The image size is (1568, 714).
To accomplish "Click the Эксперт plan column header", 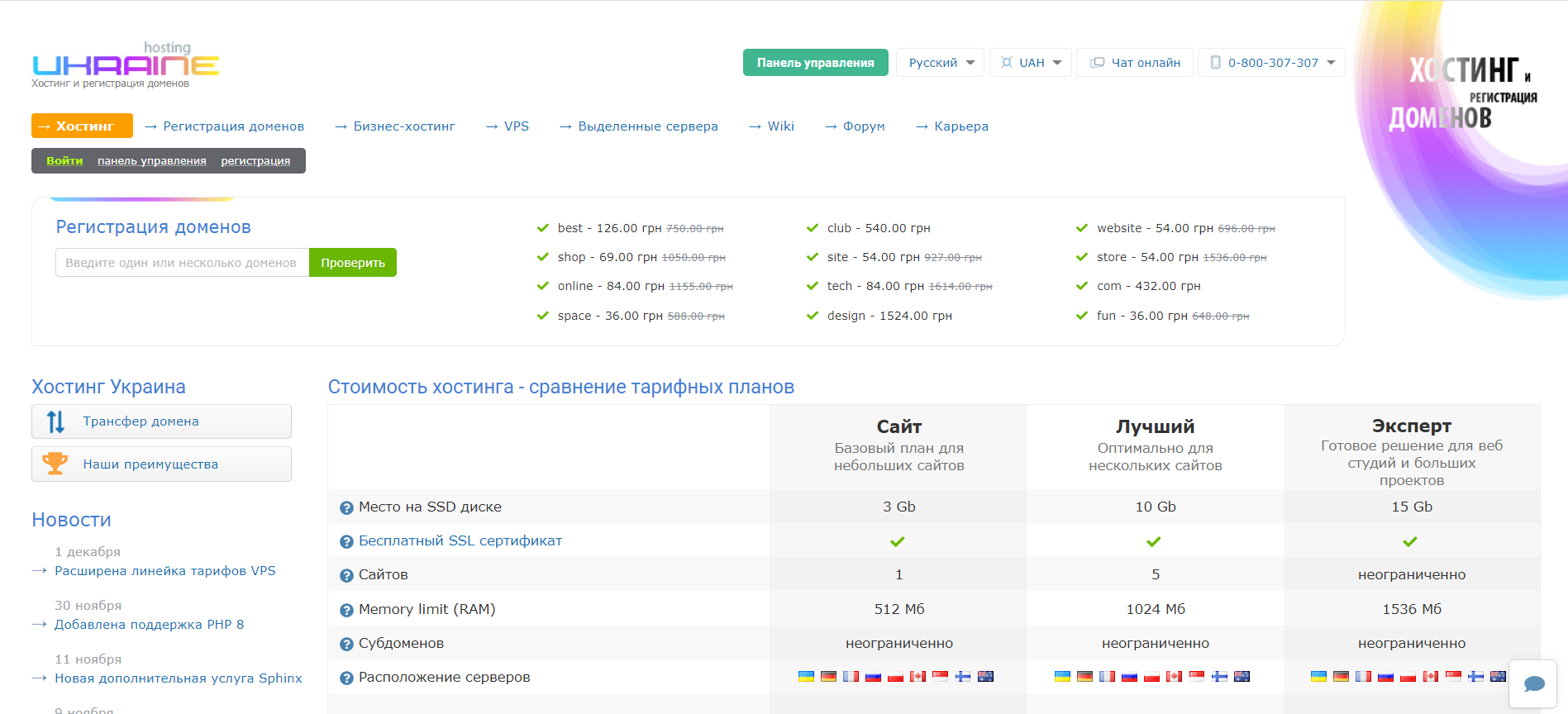I will (1412, 426).
